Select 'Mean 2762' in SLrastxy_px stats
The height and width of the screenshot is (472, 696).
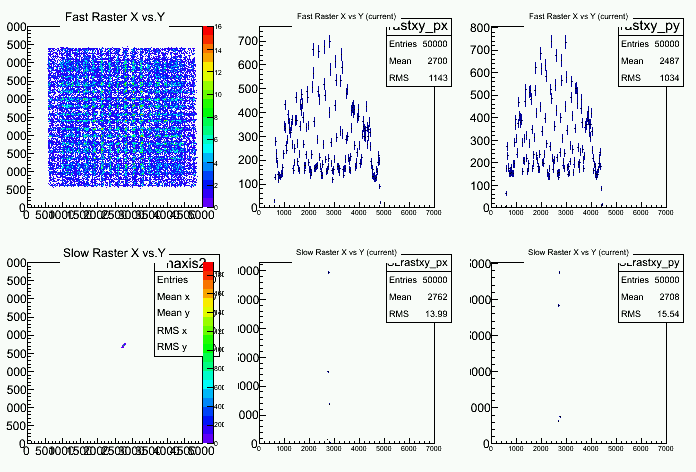pyautogui.click(x=419, y=297)
